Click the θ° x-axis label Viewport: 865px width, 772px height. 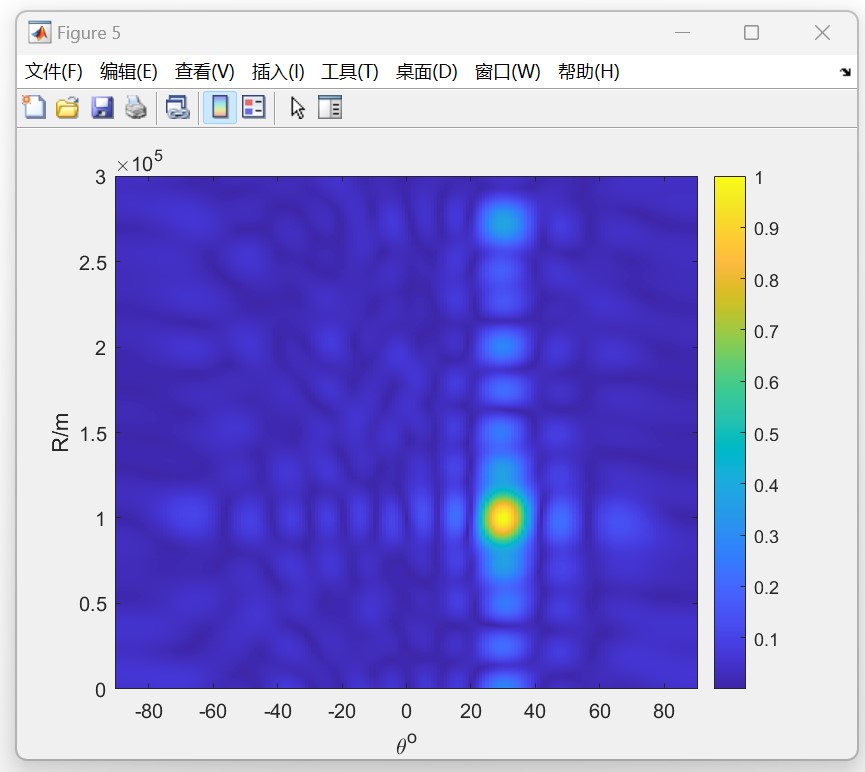coord(406,744)
